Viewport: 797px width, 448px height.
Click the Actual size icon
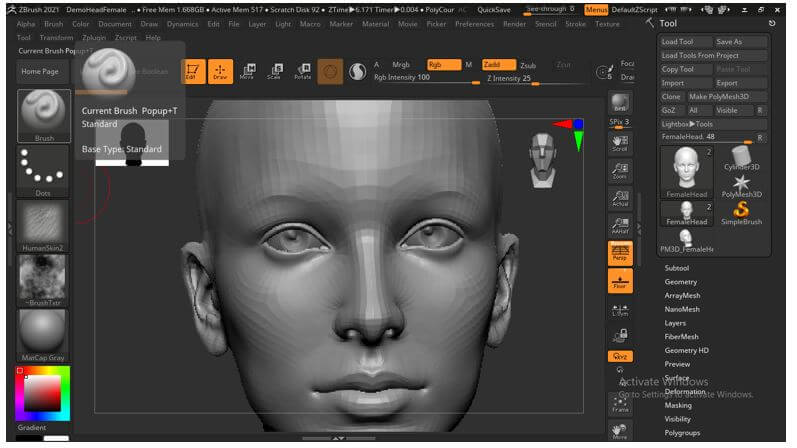[620, 198]
